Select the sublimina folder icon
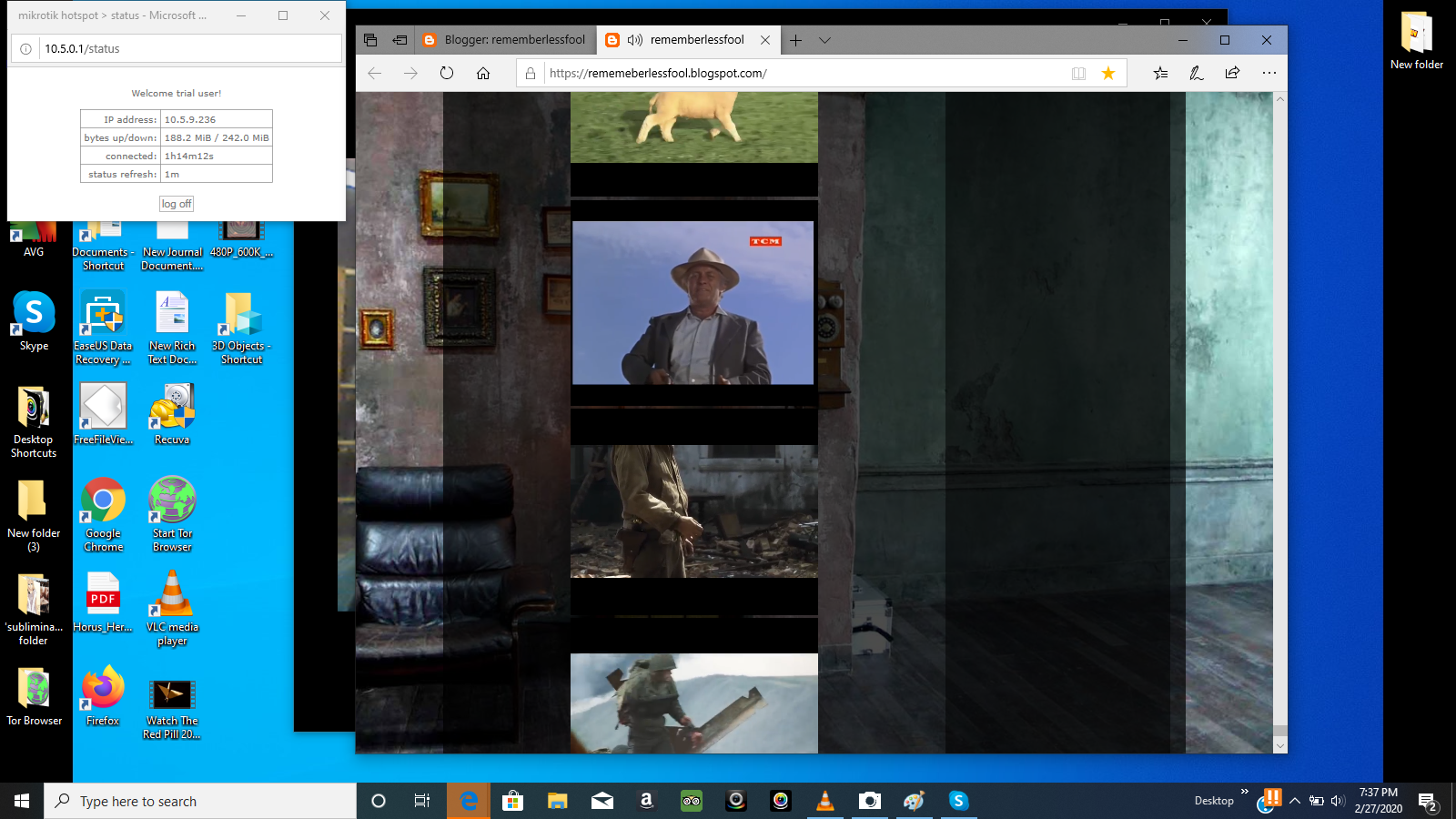 click(x=34, y=609)
